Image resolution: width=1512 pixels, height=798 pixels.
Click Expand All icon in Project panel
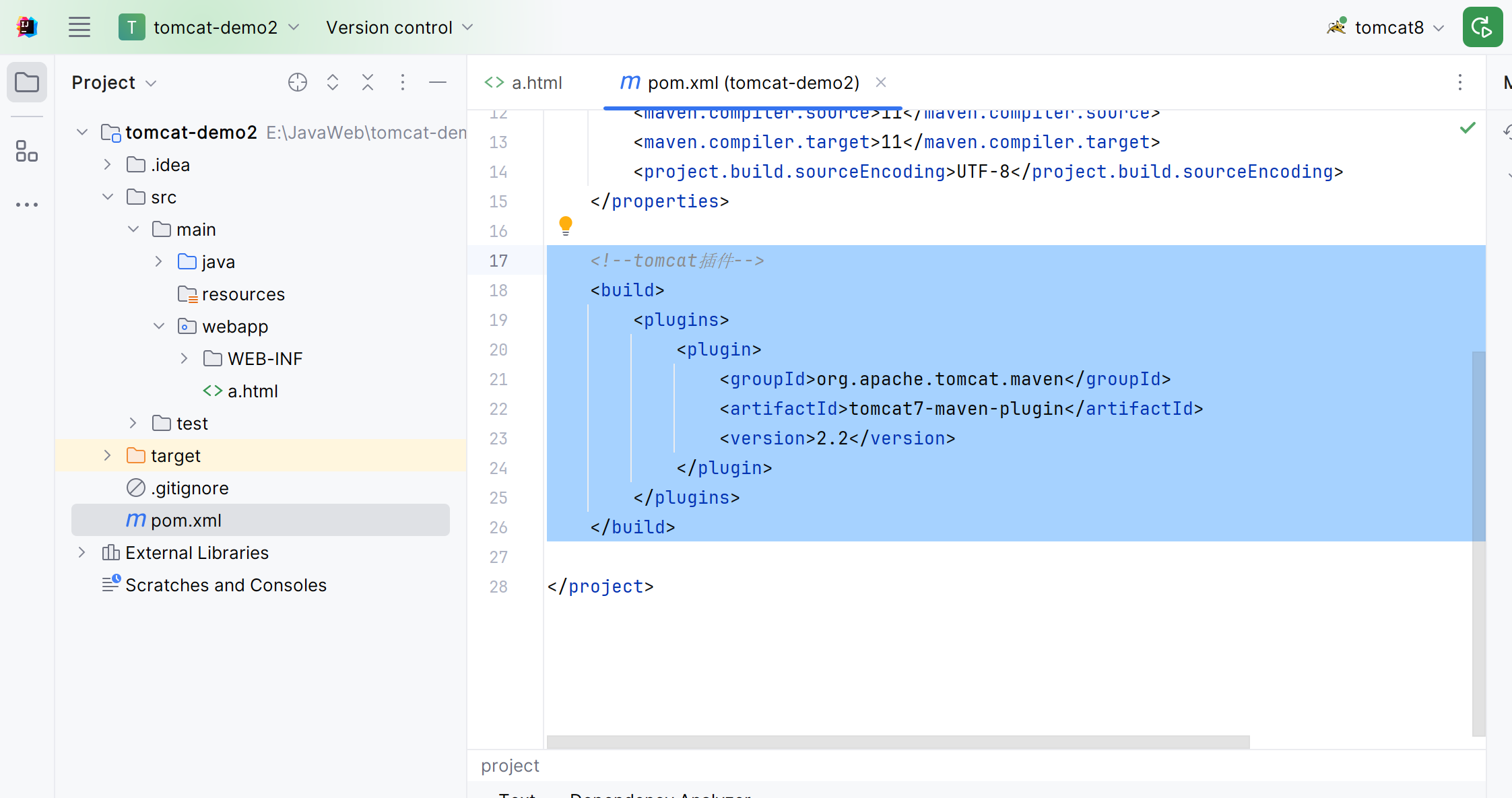pyautogui.click(x=333, y=82)
